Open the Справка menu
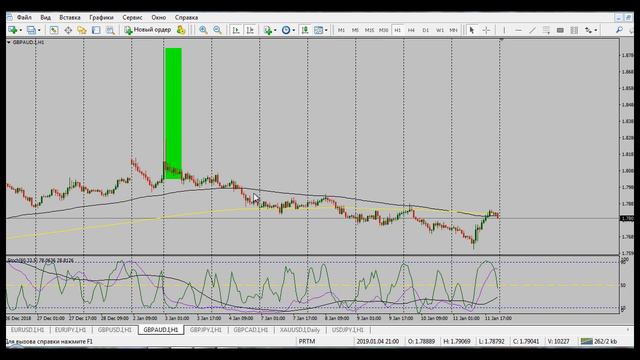 (x=186, y=18)
